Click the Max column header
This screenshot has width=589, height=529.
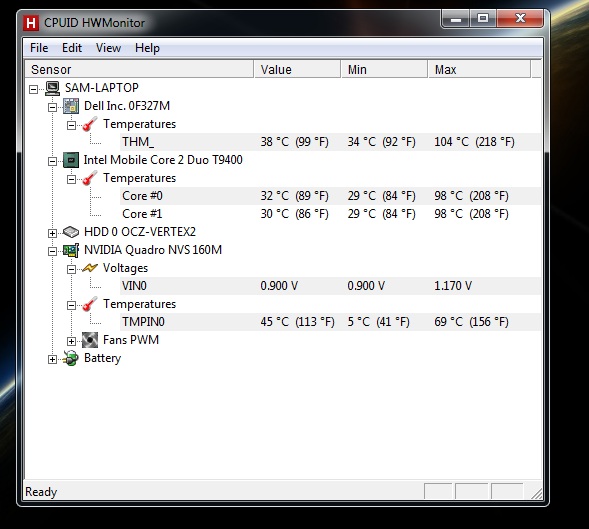(479, 70)
